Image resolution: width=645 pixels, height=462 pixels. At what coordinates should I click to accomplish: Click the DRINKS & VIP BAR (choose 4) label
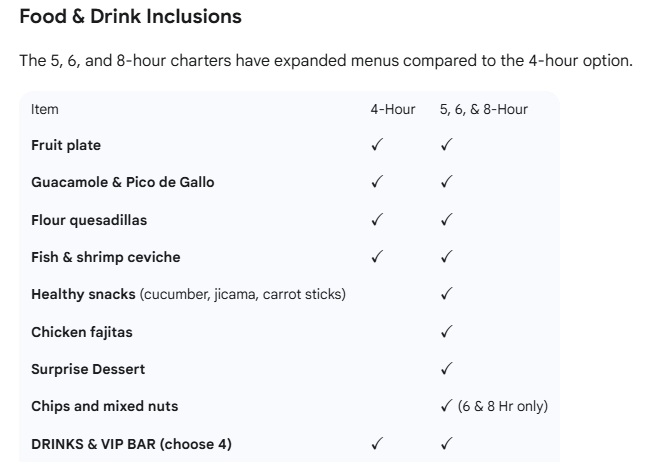coord(131,444)
